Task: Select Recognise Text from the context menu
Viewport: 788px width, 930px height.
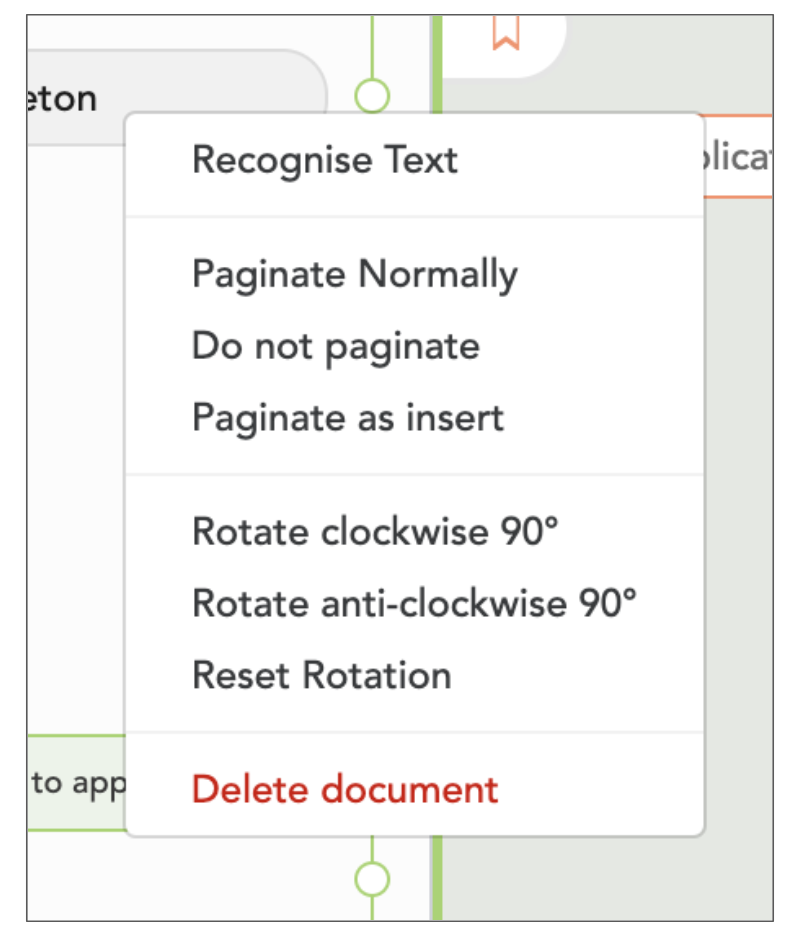Action: pos(414,160)
